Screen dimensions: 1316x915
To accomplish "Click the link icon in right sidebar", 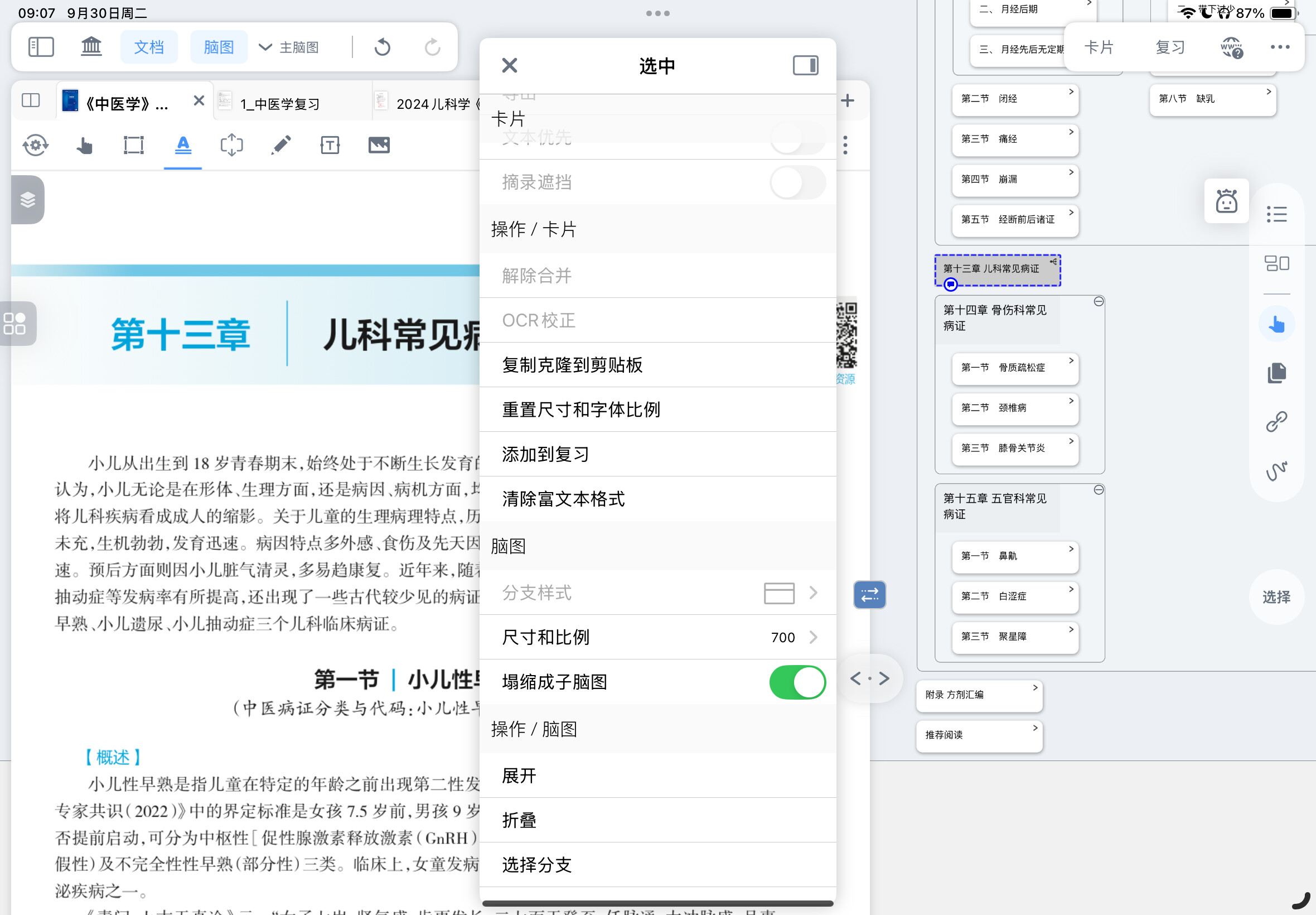I will pos(1276,422).
